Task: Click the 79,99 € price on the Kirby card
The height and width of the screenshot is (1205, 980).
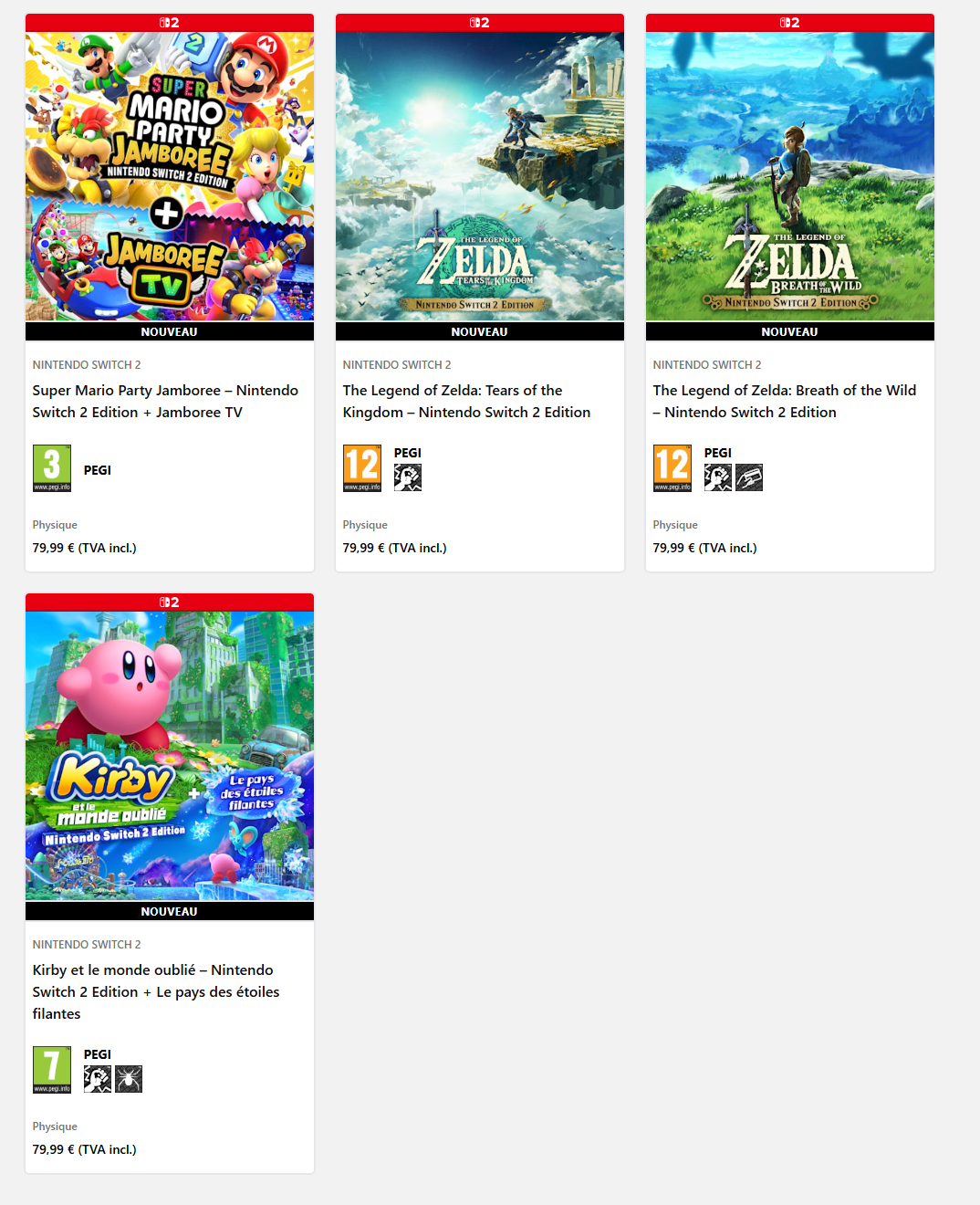Action: 85,1149
